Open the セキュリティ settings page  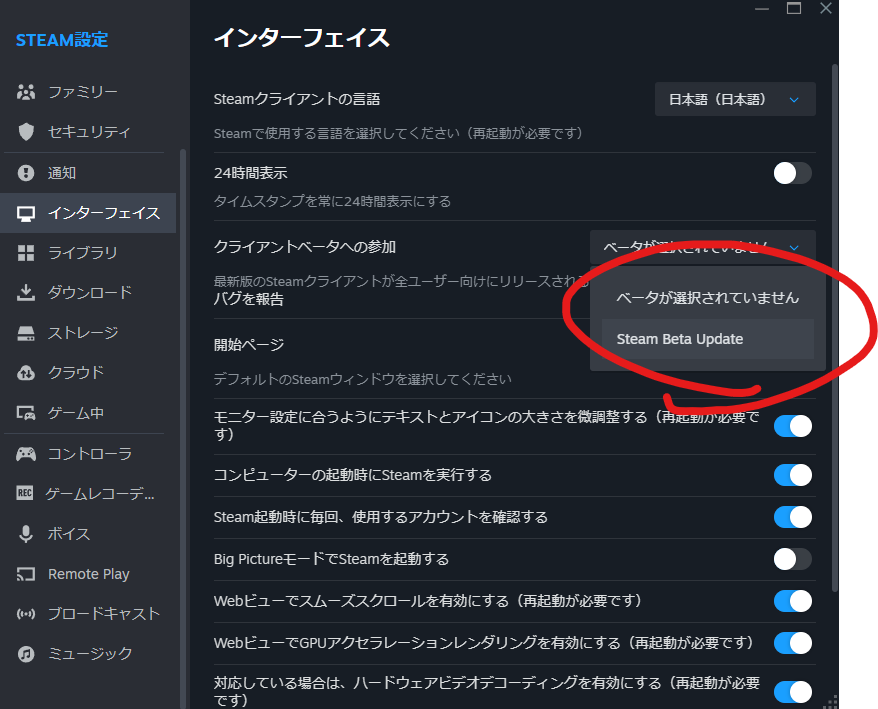90,132
